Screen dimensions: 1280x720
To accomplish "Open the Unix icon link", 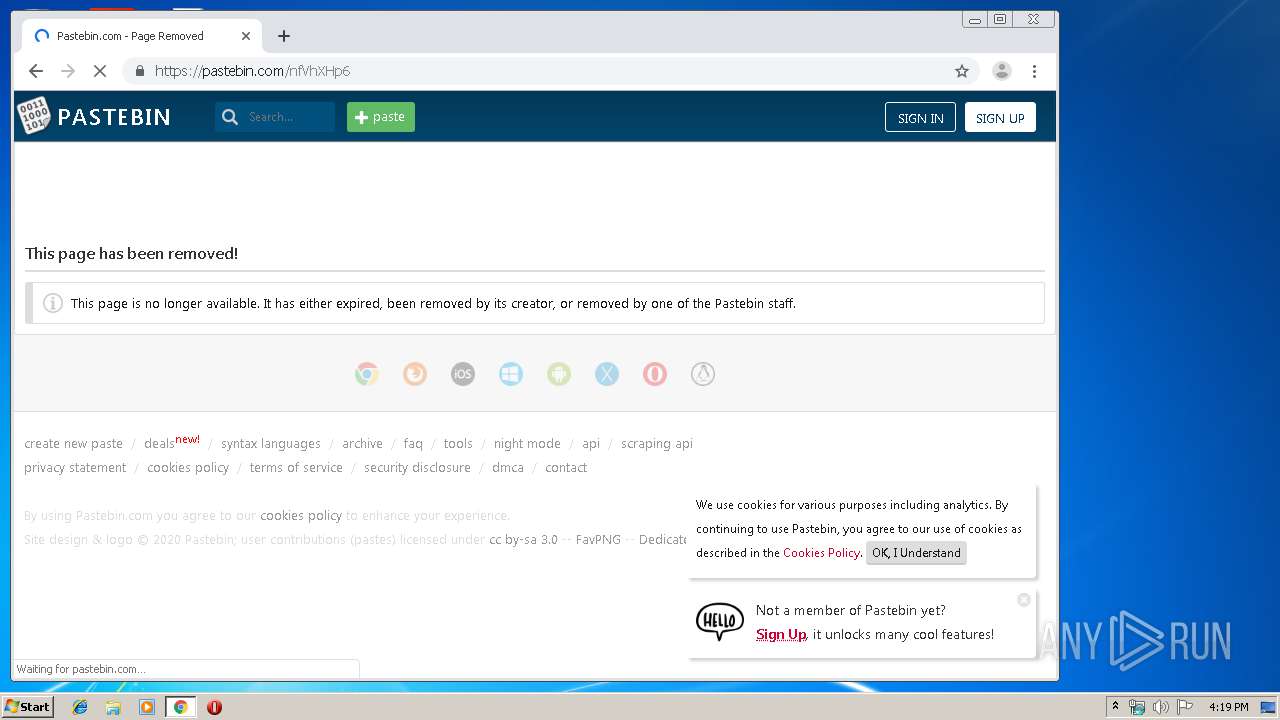I will coord(703,374).
